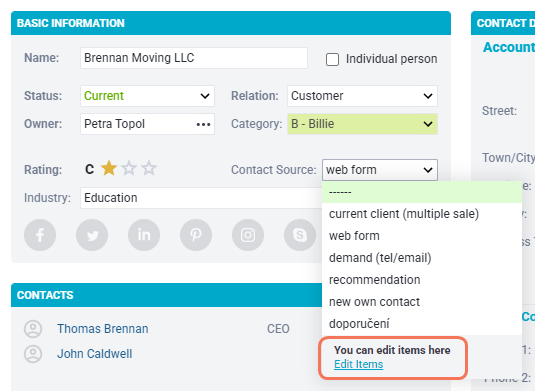Click the Name field with Brennan Moving LLC
Viewport: 535px width, 391px height.
pos(194,58)
